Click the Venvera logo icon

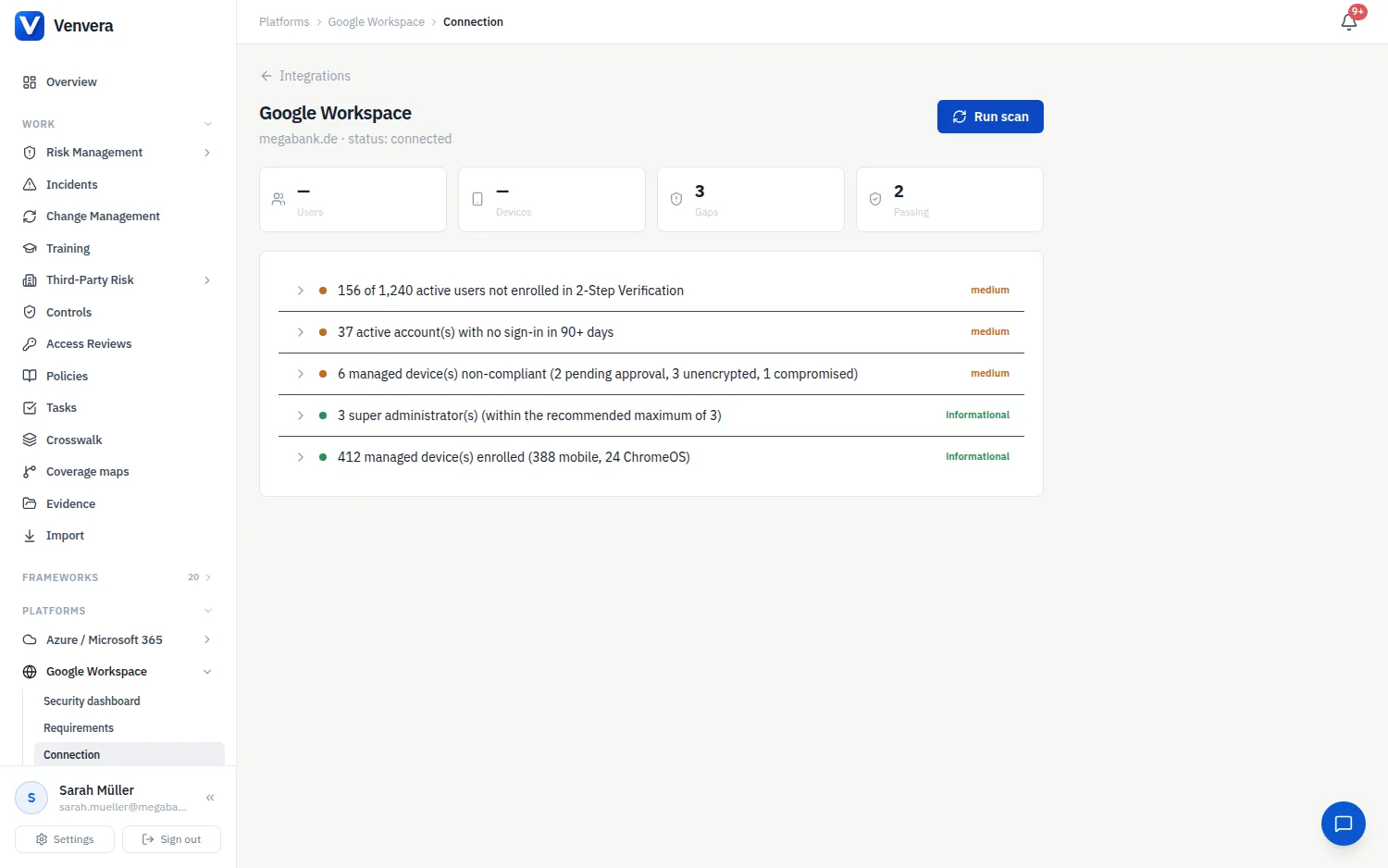tap(30, 26)
